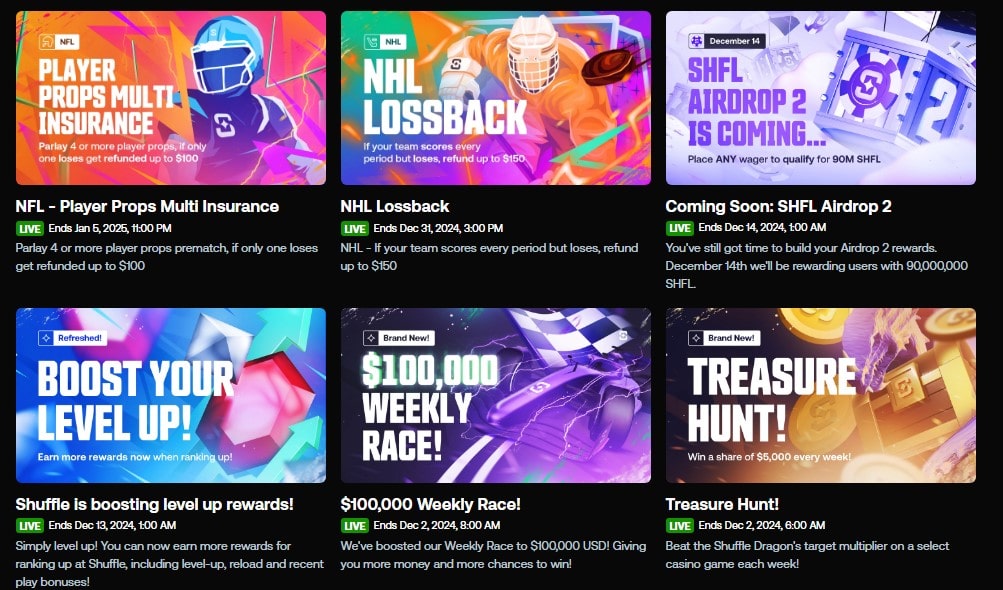This screenshot has width=1003, height=590.
Task: Open NFL - Player Props Multi Insurance title
Action: click(147, 206)
